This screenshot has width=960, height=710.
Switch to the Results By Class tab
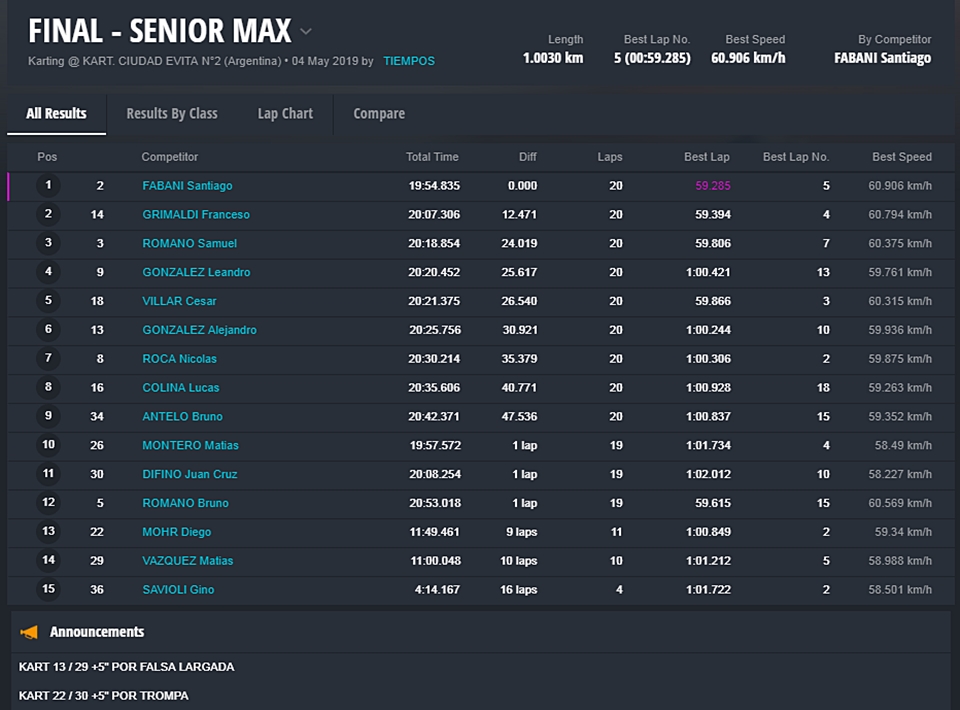point(172,113)
